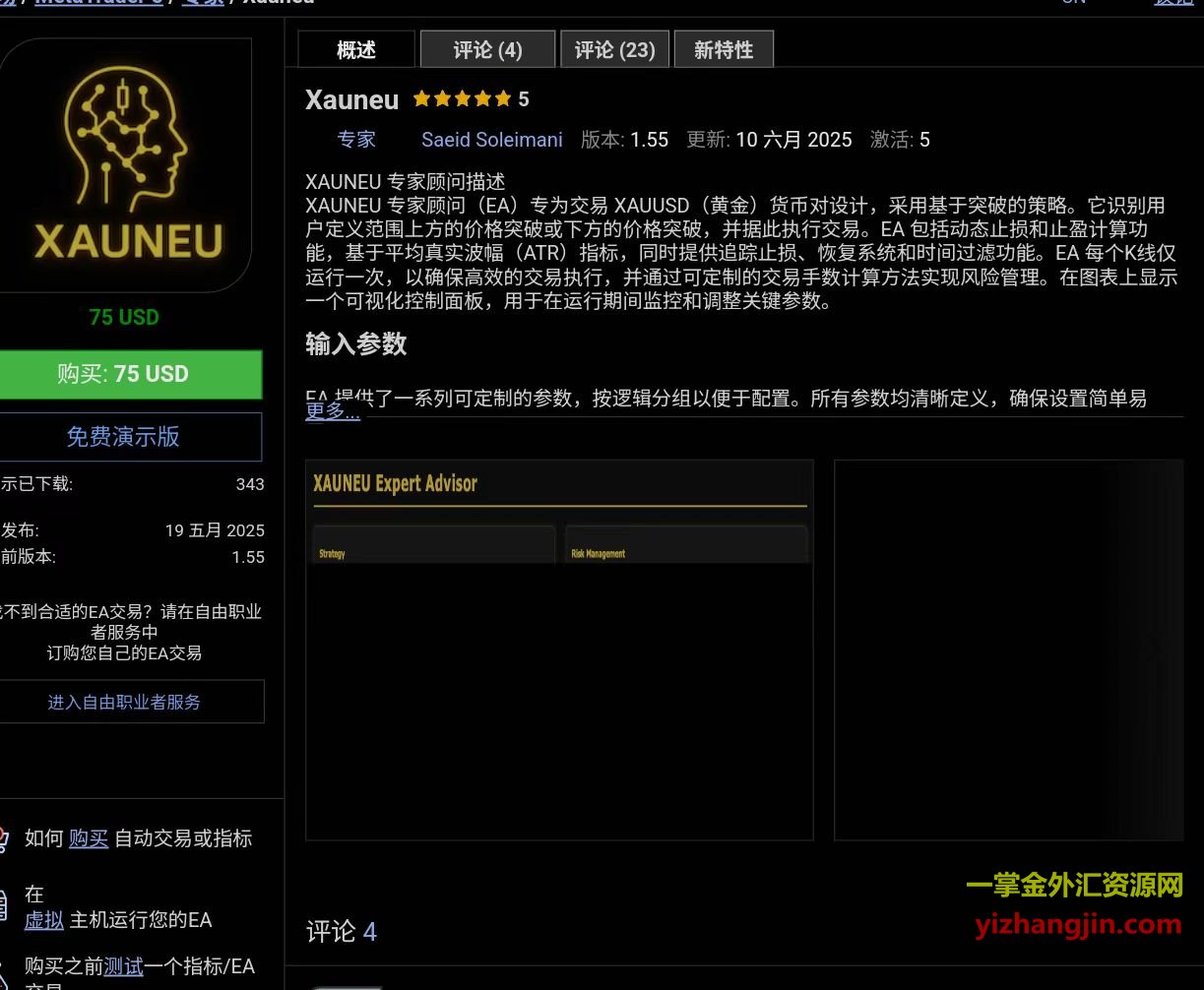Expand the description with 更多...
1204x990 pixels.
point(333,411)
